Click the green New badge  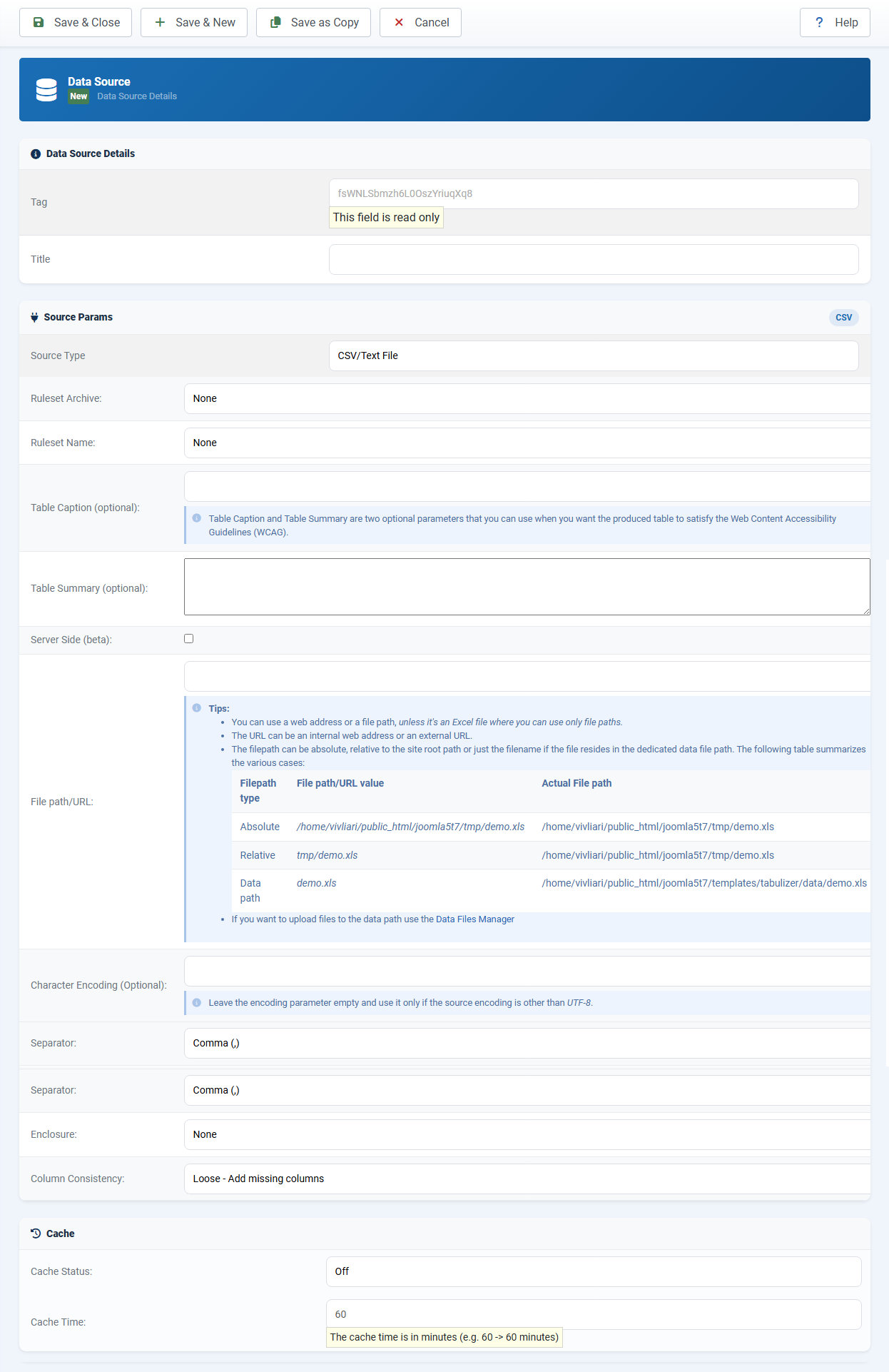(78, 96)
